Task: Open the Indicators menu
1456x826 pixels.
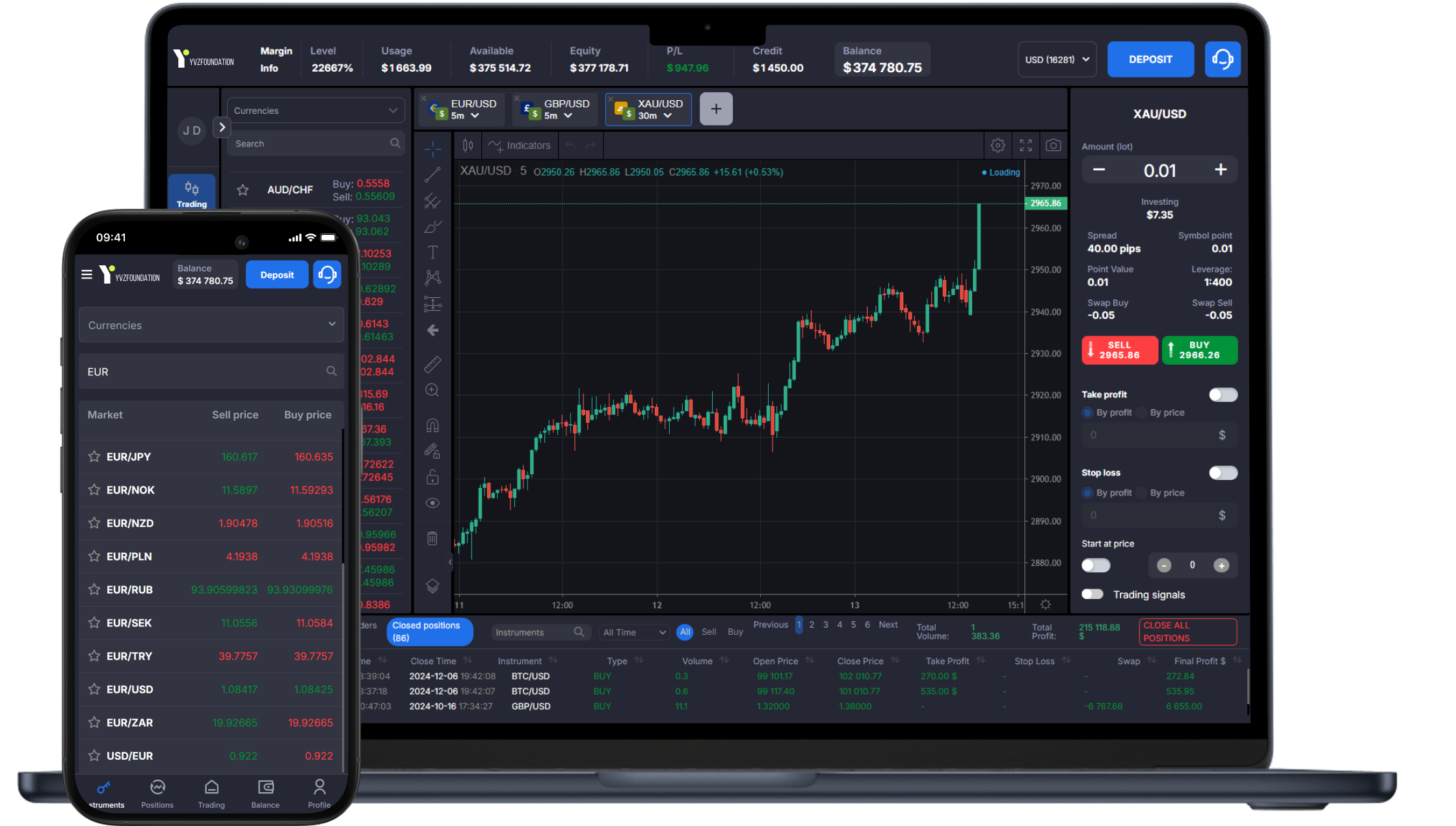Action: (520, 146)
